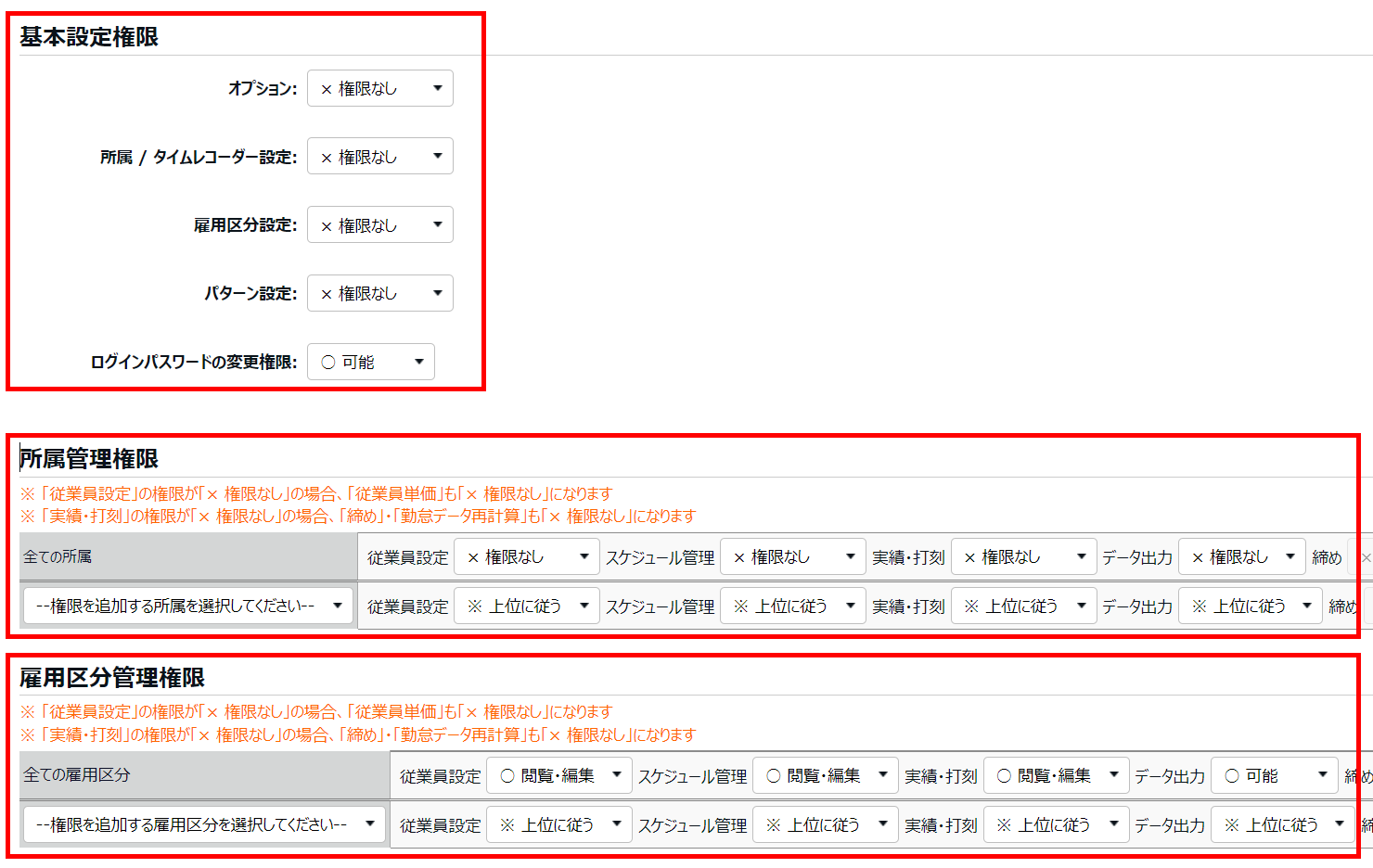Open 従業員設定 上位に従う dropdown under 所属管理権限

pyautogui.click(x=526, y=606)
